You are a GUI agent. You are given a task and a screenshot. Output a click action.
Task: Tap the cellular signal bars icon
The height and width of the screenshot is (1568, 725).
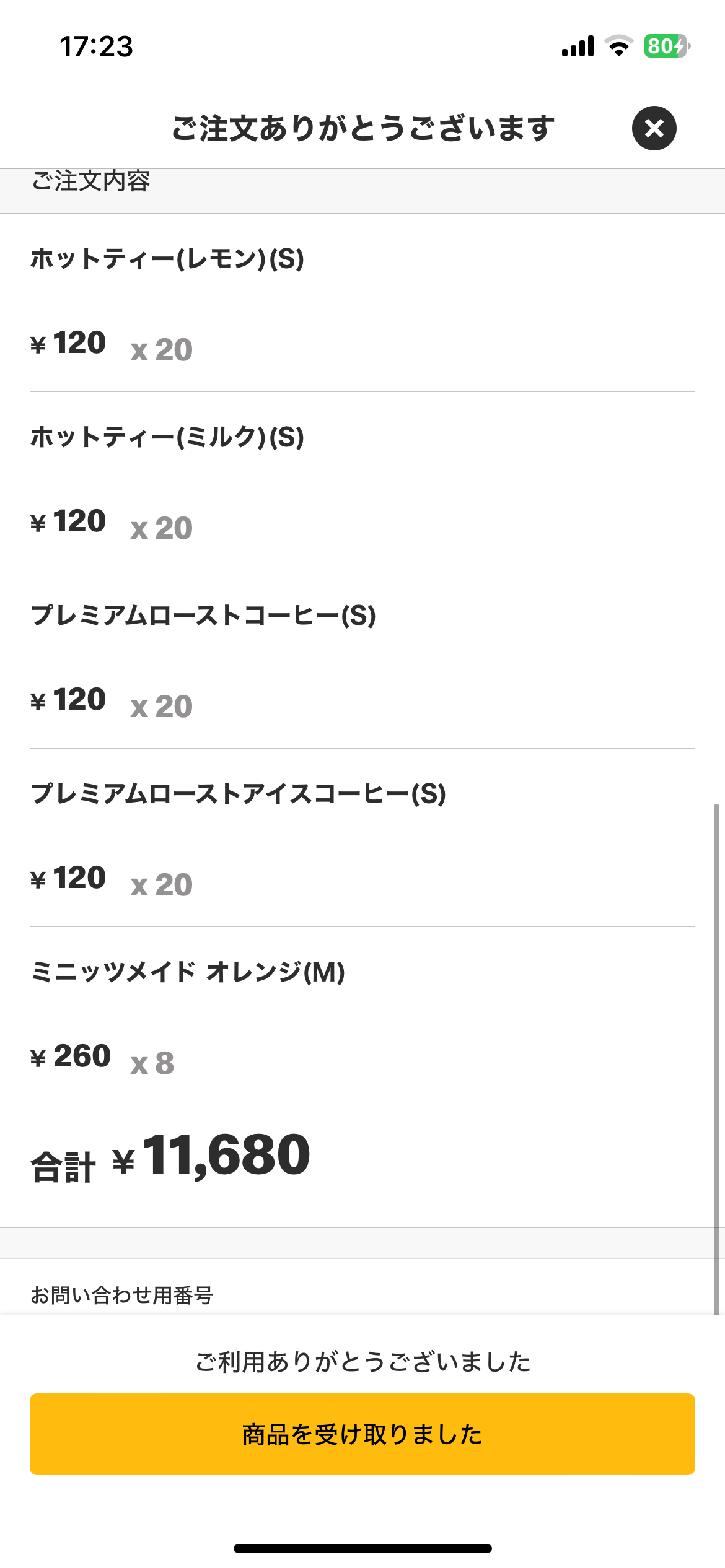pyautogui.click(x=578, y=46)
